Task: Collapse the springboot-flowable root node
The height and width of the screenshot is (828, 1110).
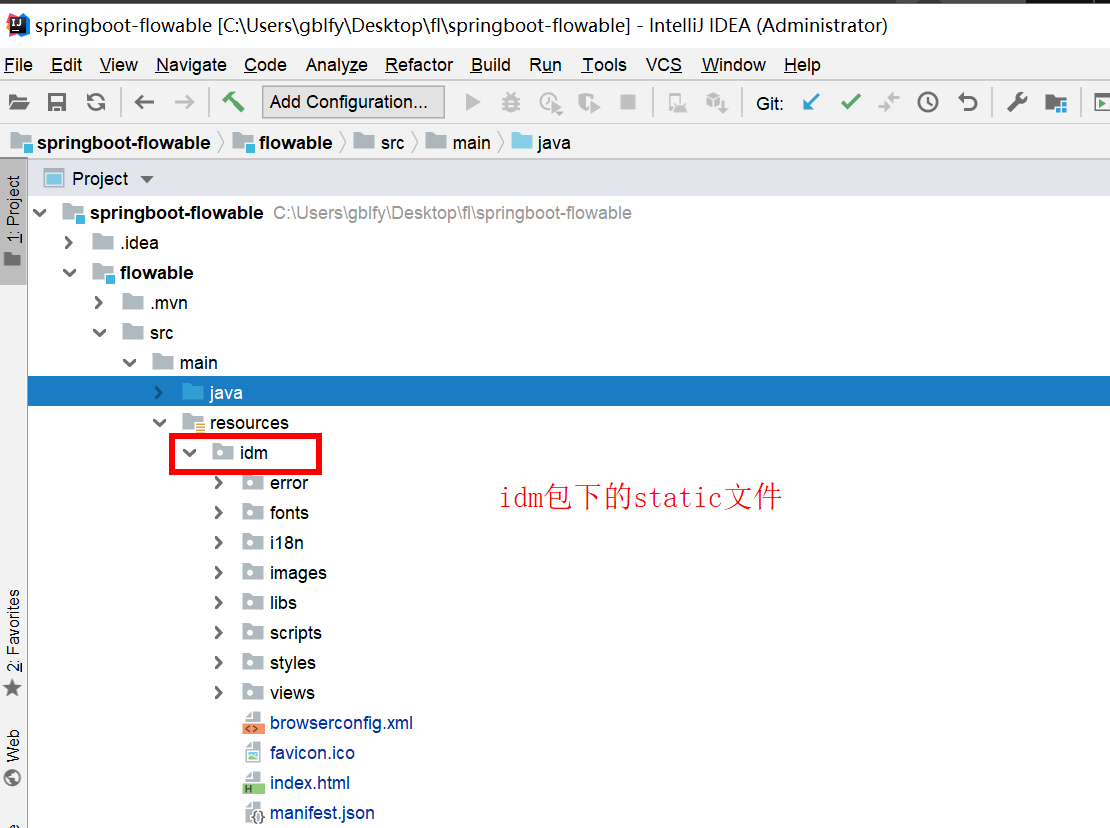Action: coord(40,213)
